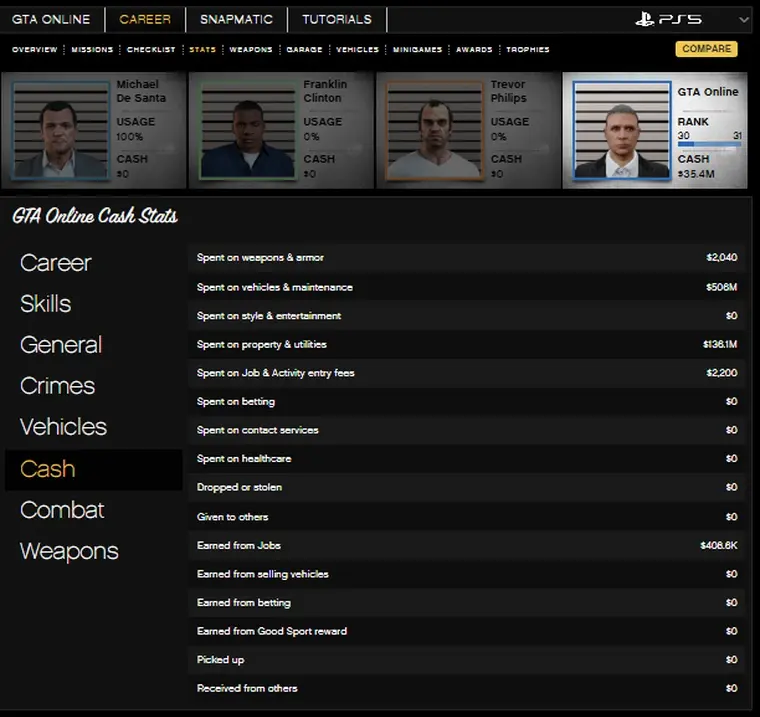The image size is (760, 717).
Task: Open the Garage sub-navigation link
Action: [304, 49]
